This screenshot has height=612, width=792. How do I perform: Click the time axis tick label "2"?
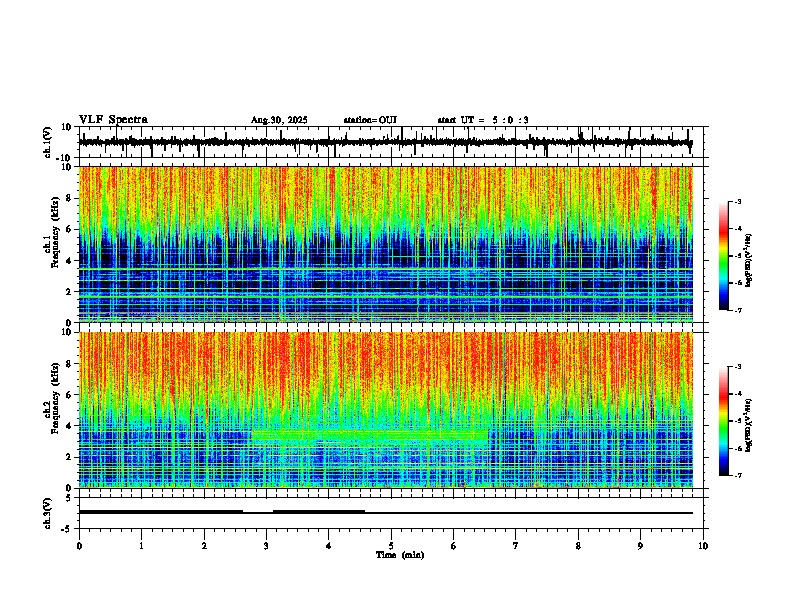click(204, 546)
